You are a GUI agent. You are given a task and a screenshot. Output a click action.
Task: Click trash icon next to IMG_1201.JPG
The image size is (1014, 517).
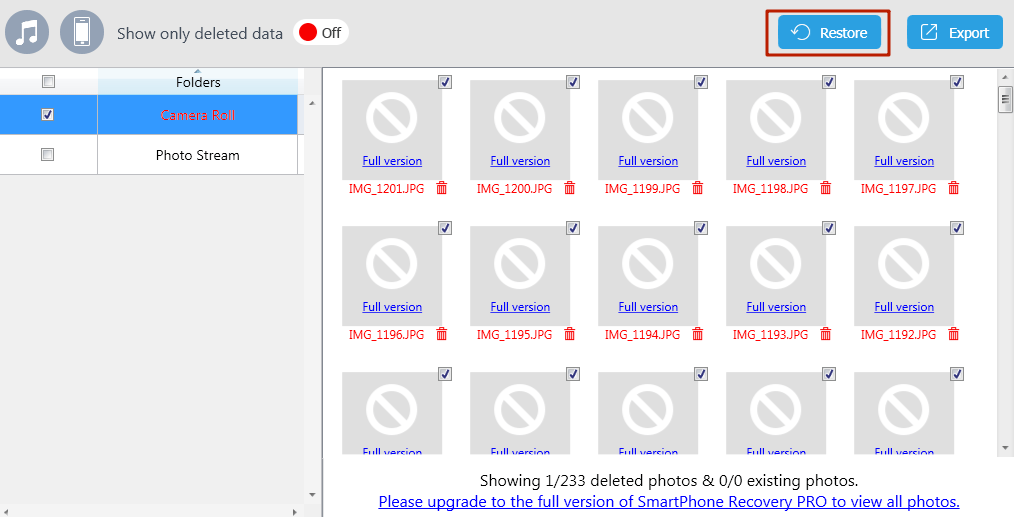click(x=442, y=188)
